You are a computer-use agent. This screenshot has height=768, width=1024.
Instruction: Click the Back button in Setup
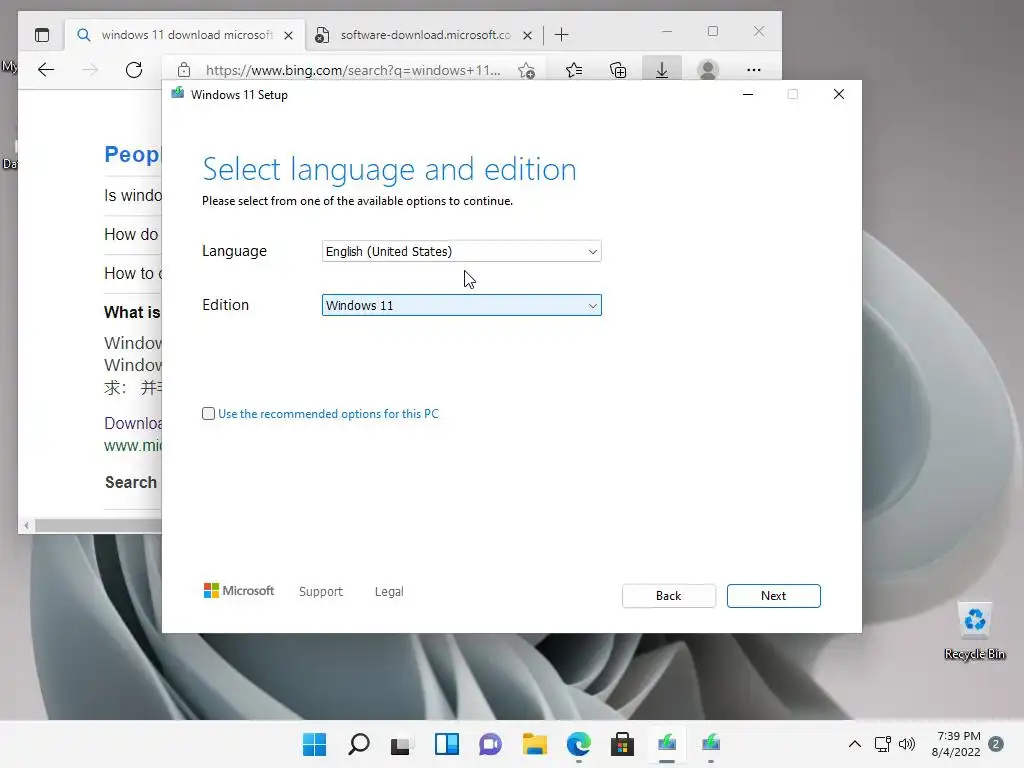(x=668, y=596)
